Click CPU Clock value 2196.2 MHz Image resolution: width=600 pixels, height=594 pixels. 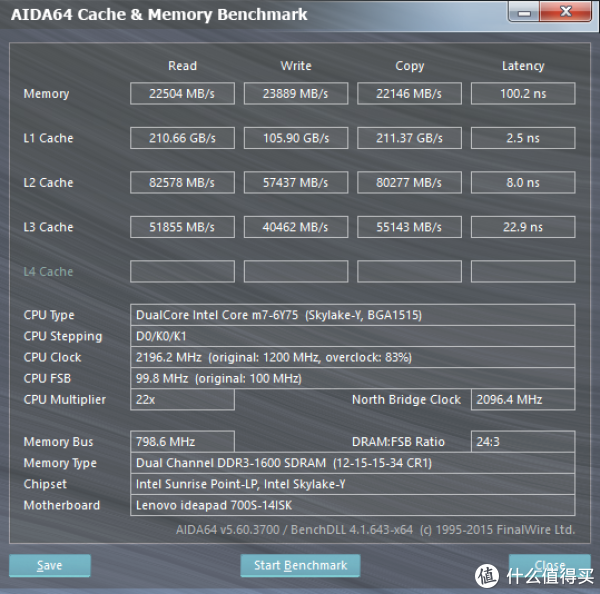pyautogui.click(x=352, y=357)
